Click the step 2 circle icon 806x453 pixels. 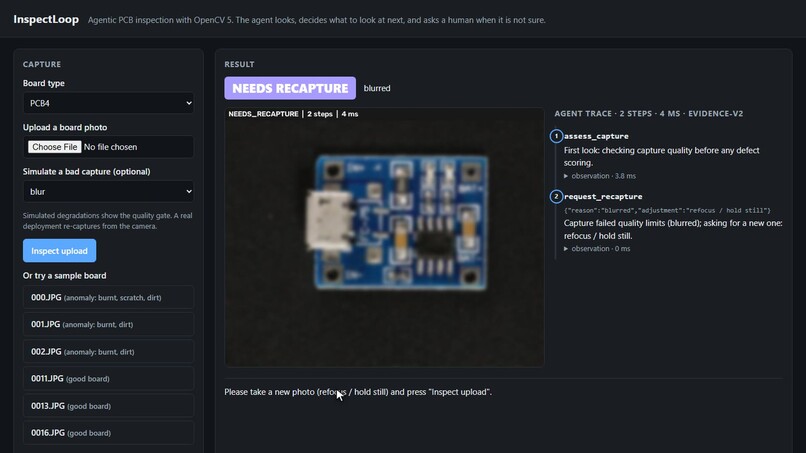(556, 196)
